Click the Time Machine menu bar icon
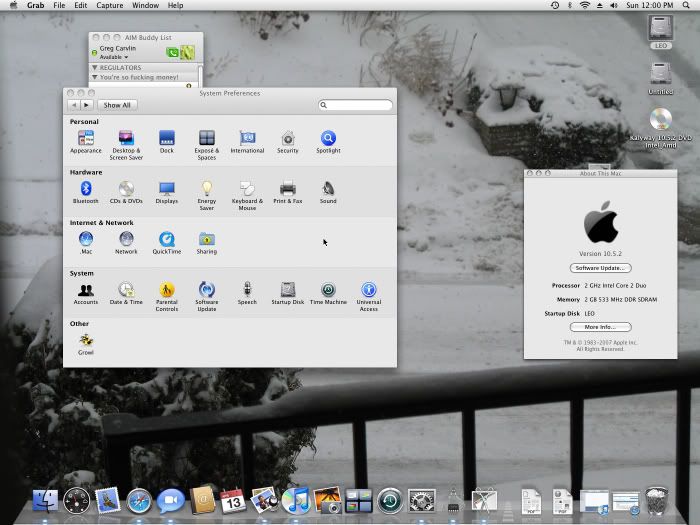700x525 pixels. (555, 5)
